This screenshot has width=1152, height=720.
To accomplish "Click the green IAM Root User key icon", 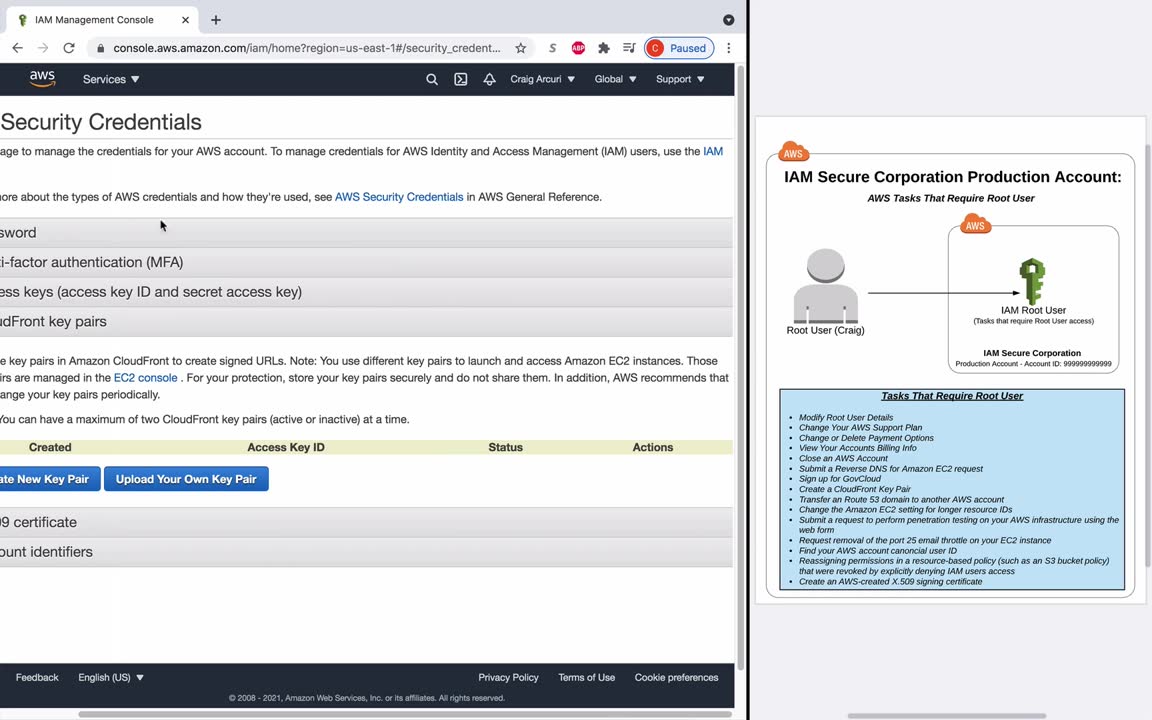I will pyautogui.click(x=1032, y=281).
